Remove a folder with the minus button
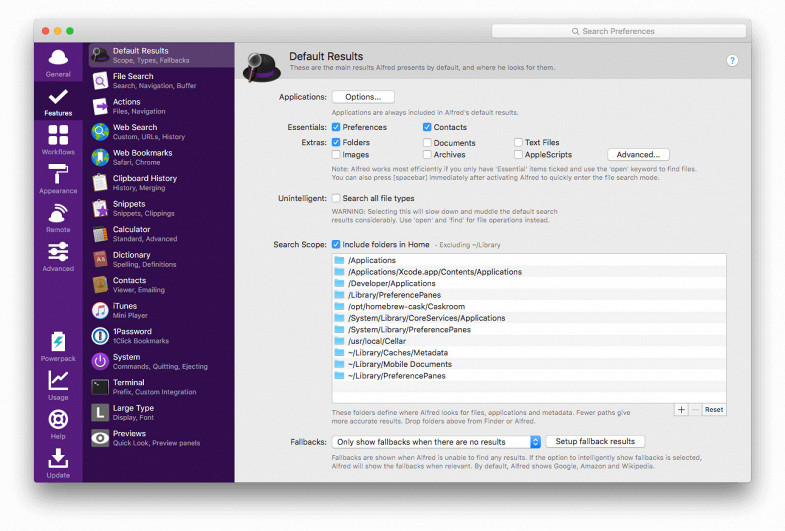785x531 pixels. 695,409
